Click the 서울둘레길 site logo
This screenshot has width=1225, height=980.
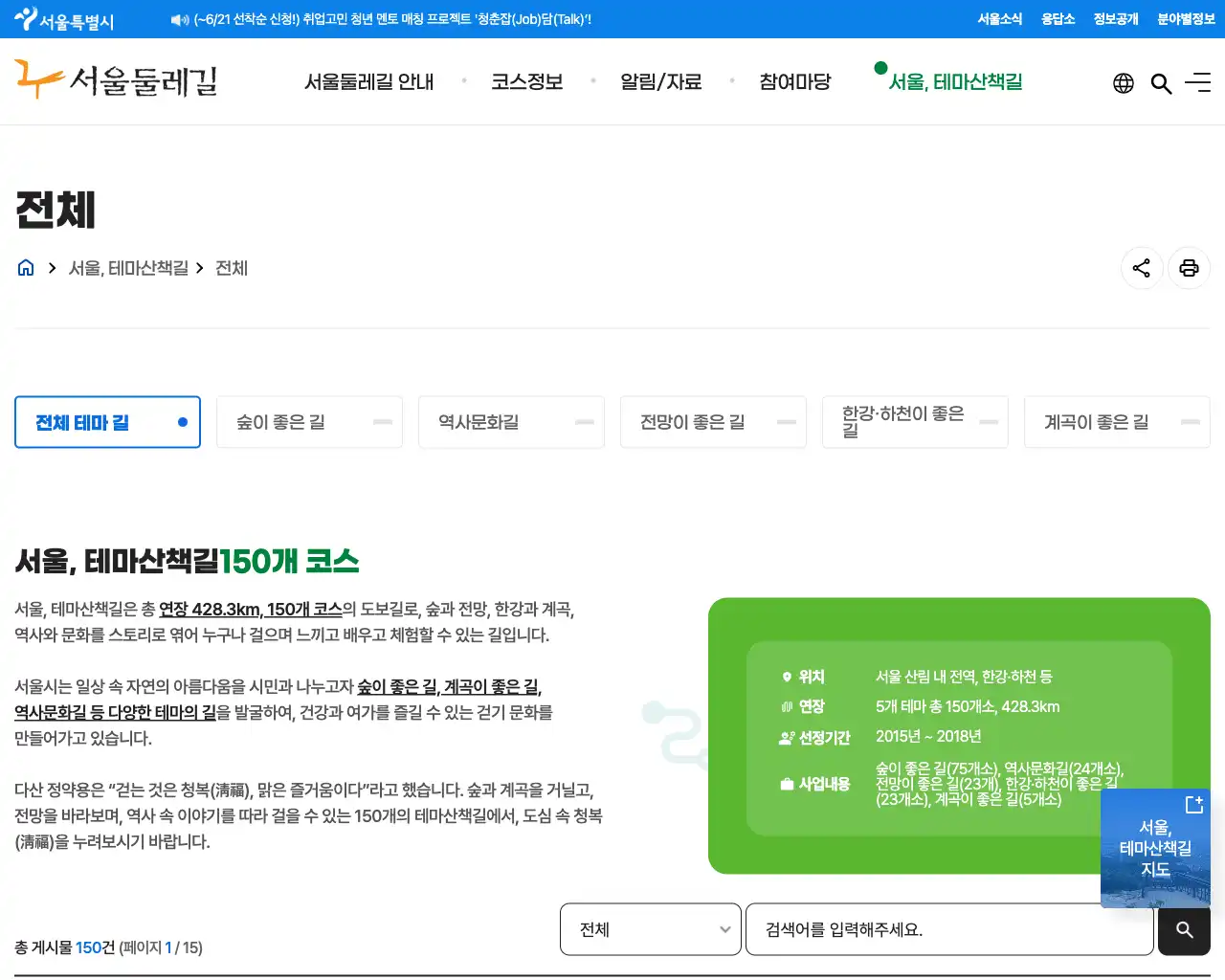pyautogui.click(x=116, y=80)
